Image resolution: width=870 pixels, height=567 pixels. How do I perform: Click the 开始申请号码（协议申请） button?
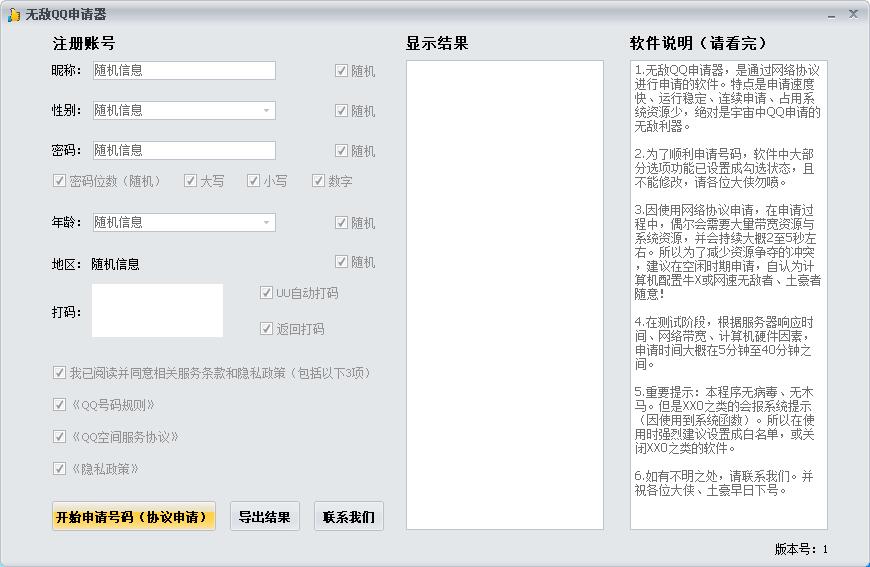tap(133, 517)
